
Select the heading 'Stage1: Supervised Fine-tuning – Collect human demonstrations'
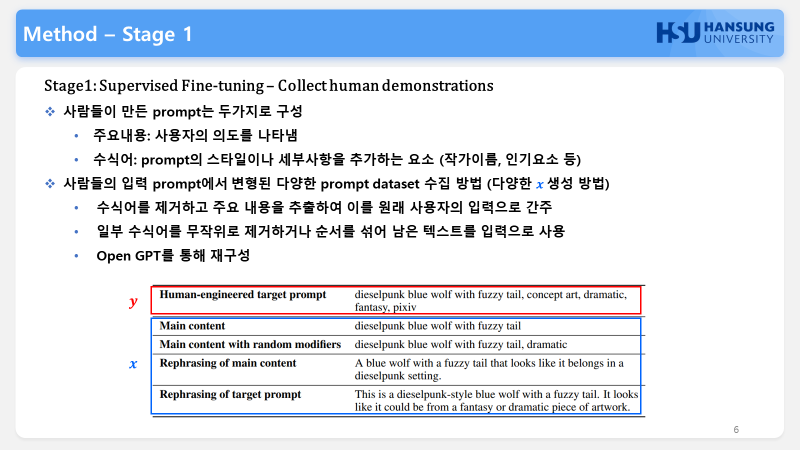coord(268,86)
